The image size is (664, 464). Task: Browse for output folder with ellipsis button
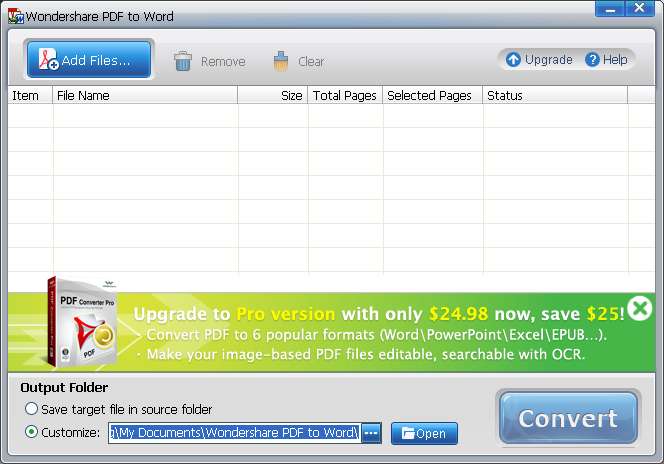pos(371,433)
